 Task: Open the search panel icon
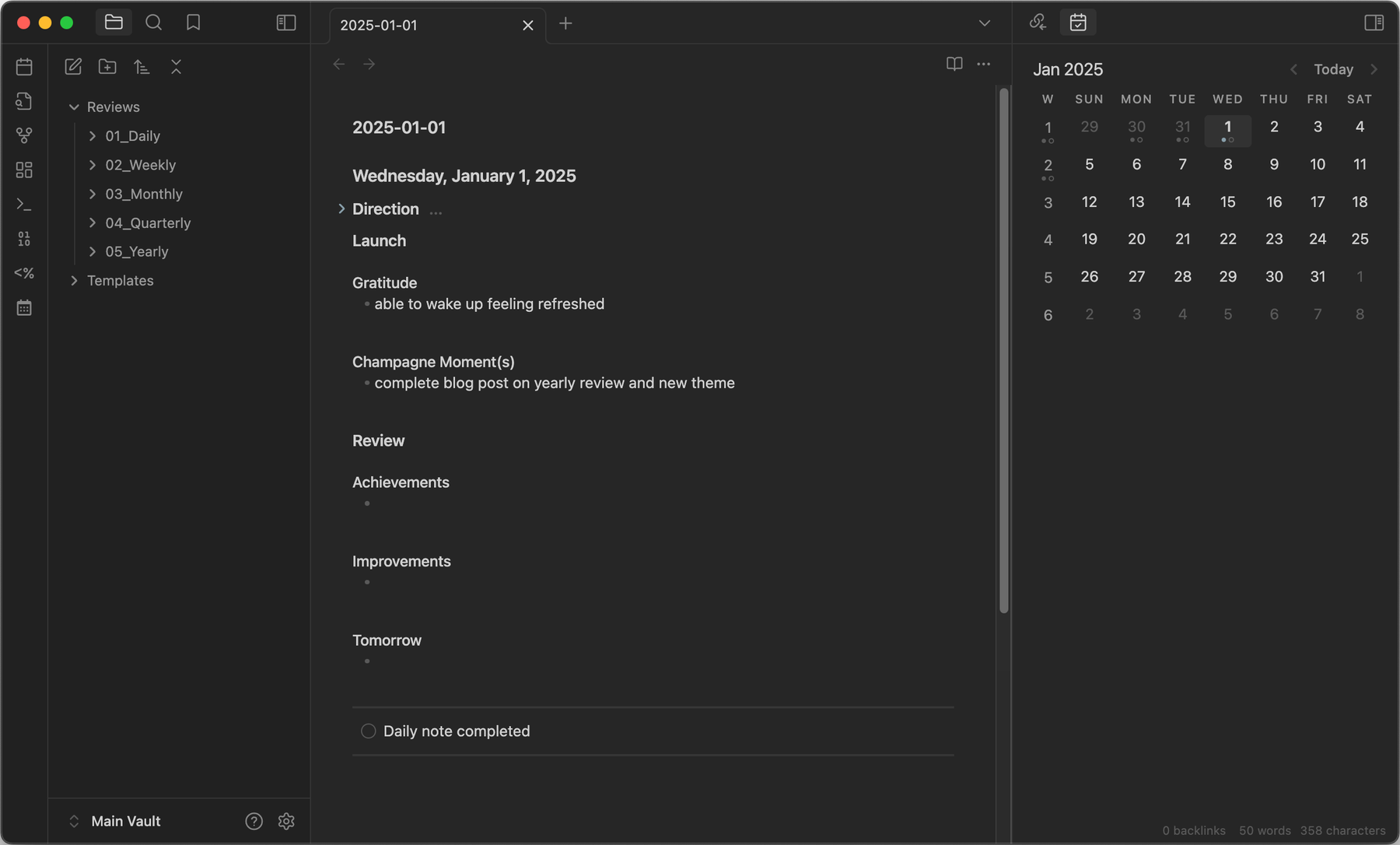[153, 23]
